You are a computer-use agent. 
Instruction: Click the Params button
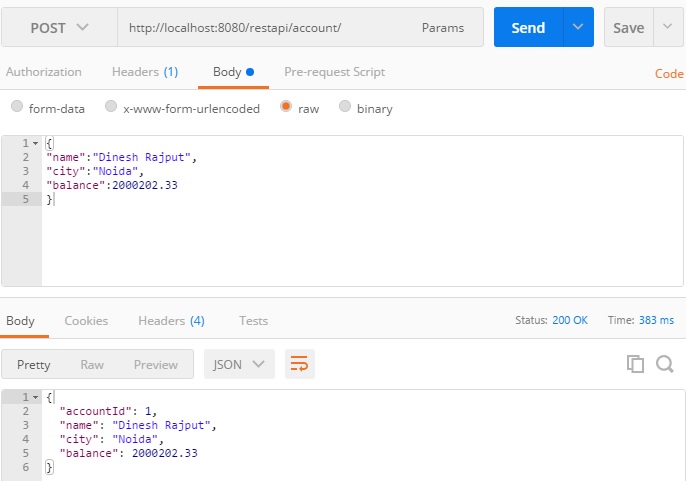pos(443,28)
